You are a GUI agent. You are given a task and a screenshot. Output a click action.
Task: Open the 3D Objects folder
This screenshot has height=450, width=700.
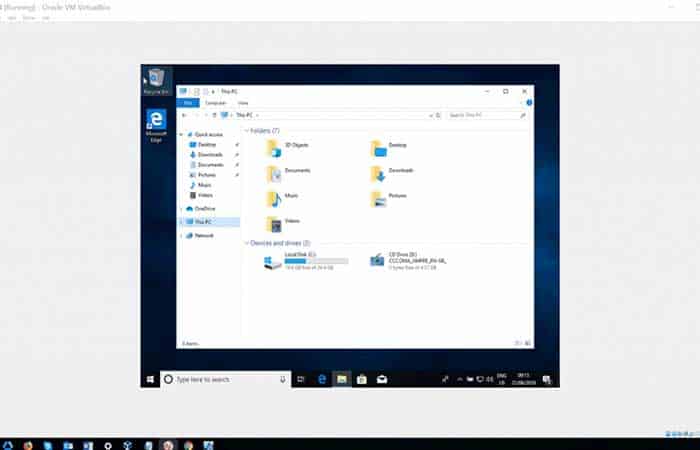[x=287, y=148]
